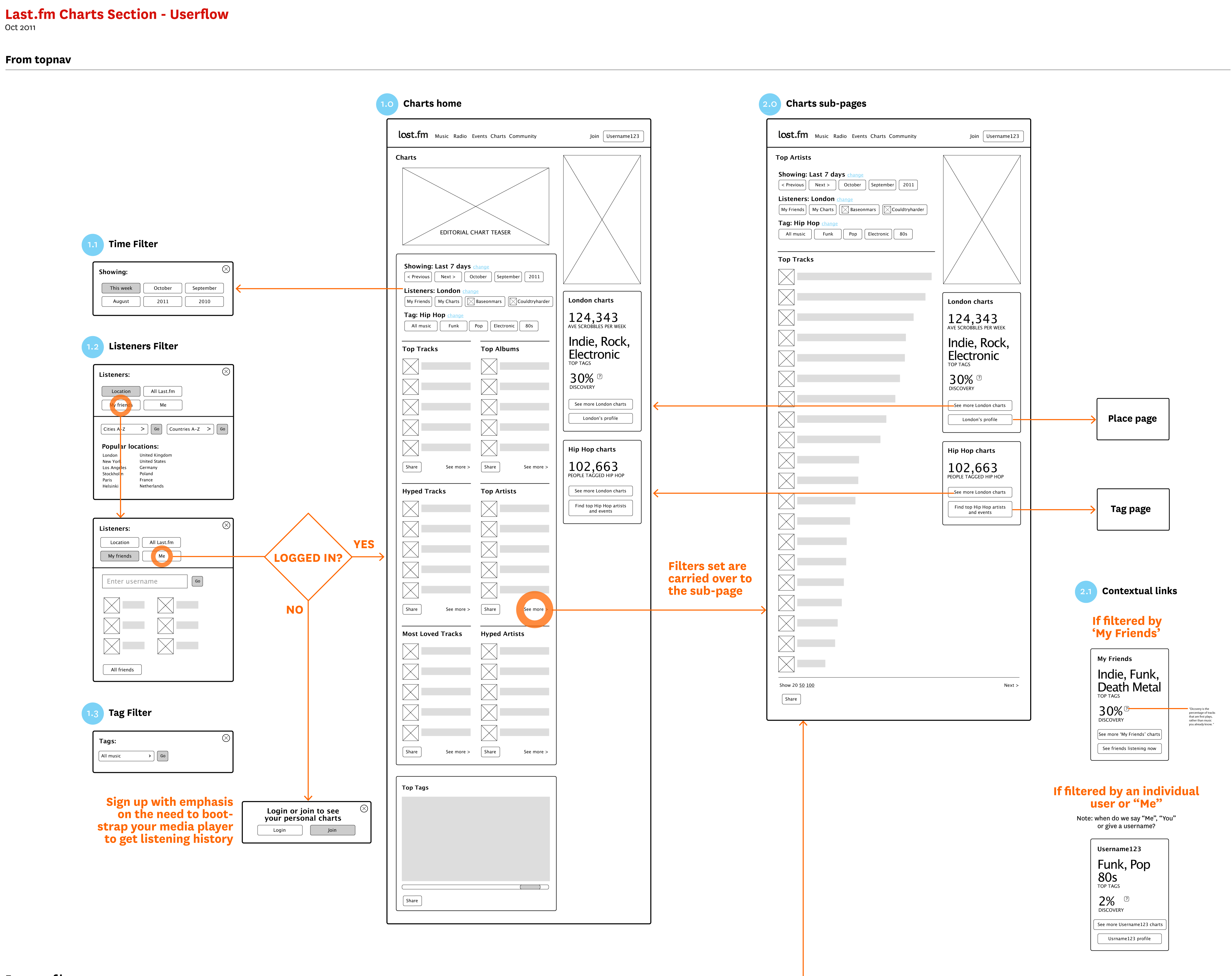Close the 'Login or join' dialog
The width and height of the screenshot is (1232, 976).
pyautogui.click(x=364, y=808)
